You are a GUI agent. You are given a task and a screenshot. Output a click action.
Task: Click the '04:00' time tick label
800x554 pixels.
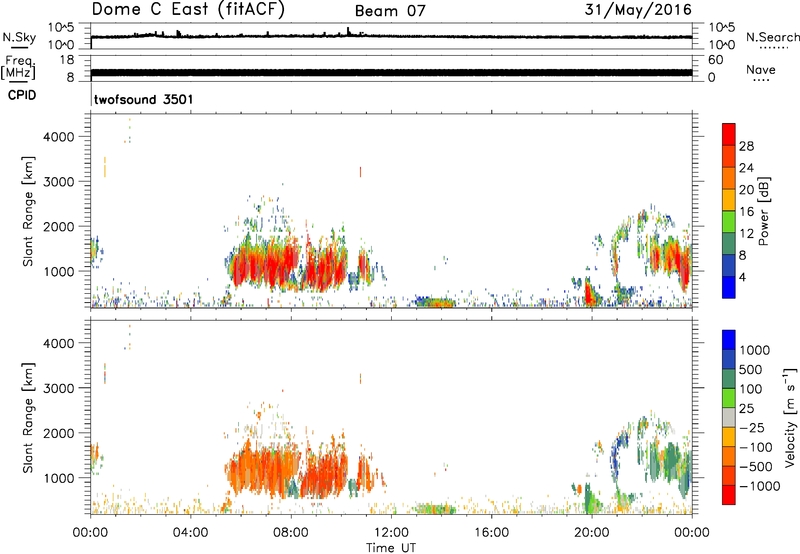[191, 533]
